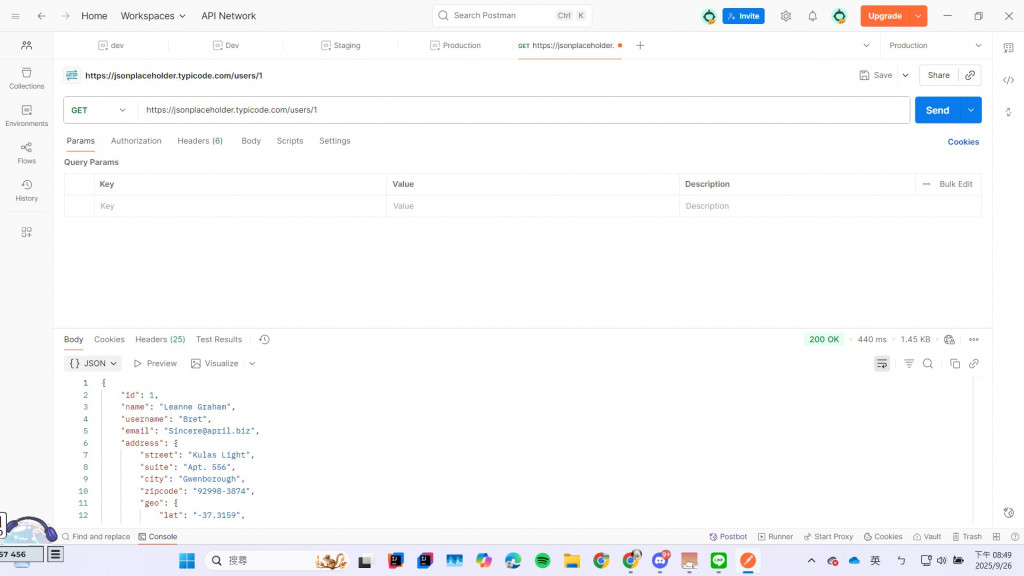Add a new request tab
Image resolution: width=1024 pixels, height=576 pixels.
pos(640,45)
